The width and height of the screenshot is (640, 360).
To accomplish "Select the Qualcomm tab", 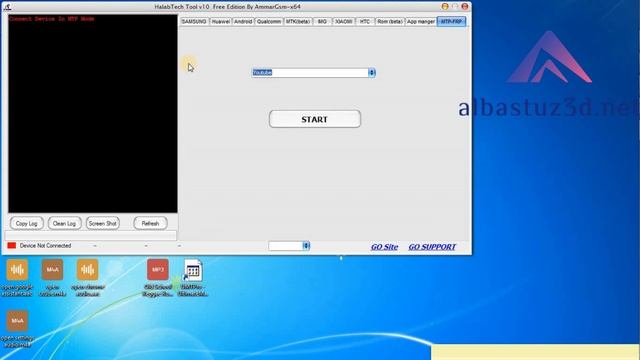I will click(x=269, y=21).
